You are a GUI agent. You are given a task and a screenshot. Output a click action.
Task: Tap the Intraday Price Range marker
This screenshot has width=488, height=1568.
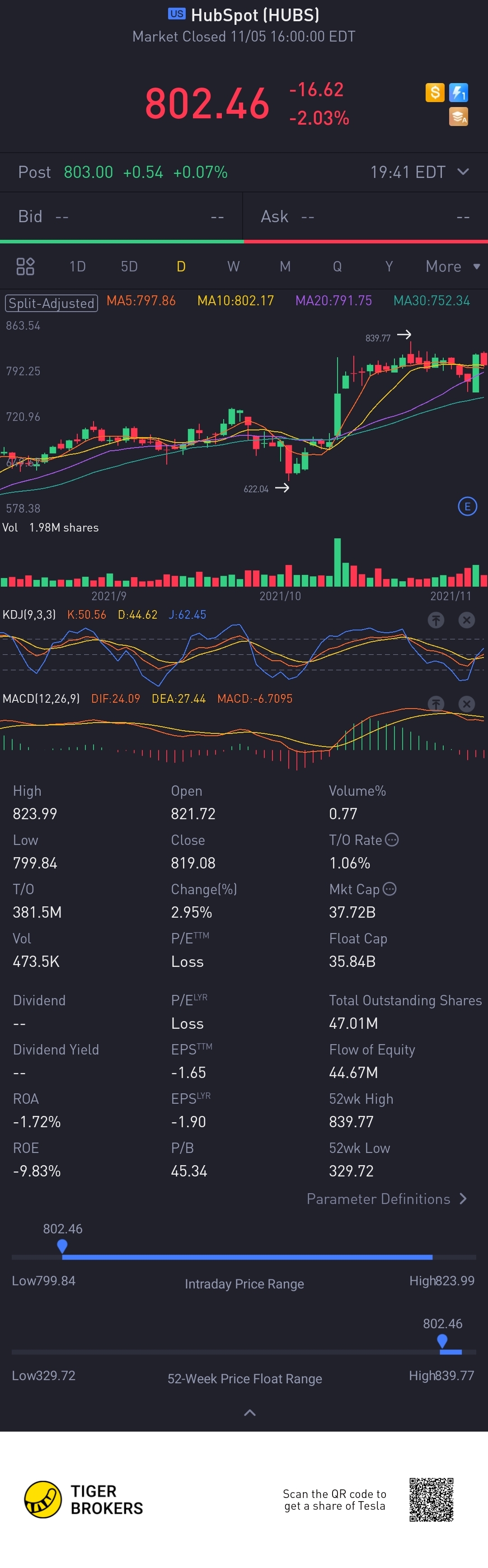pyautogui.click(x=62, y=1246)
